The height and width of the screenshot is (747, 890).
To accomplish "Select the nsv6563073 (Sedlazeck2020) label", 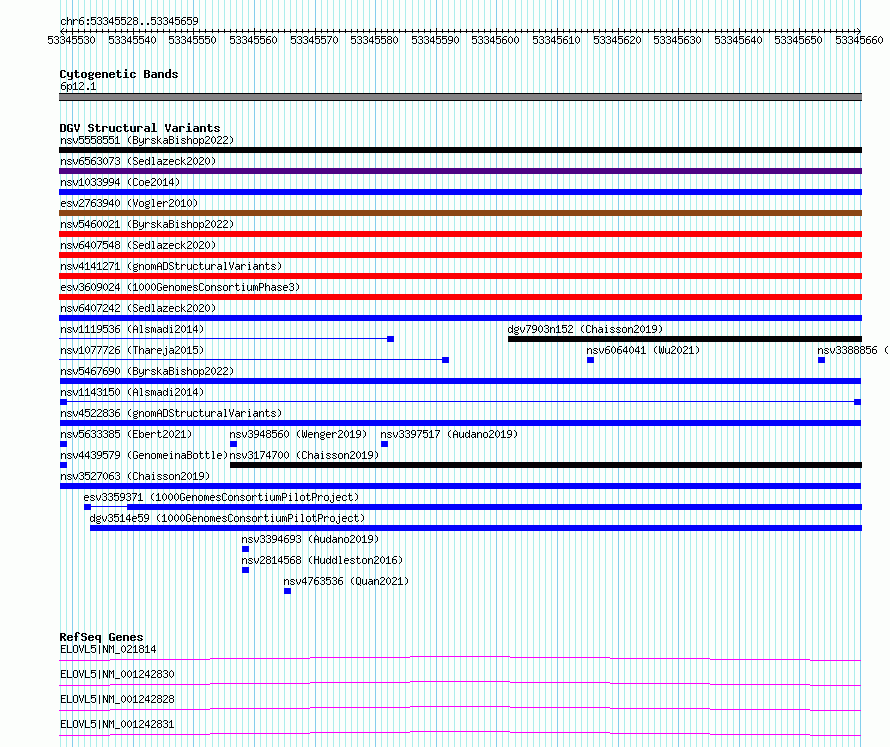I will pos(138,161).
